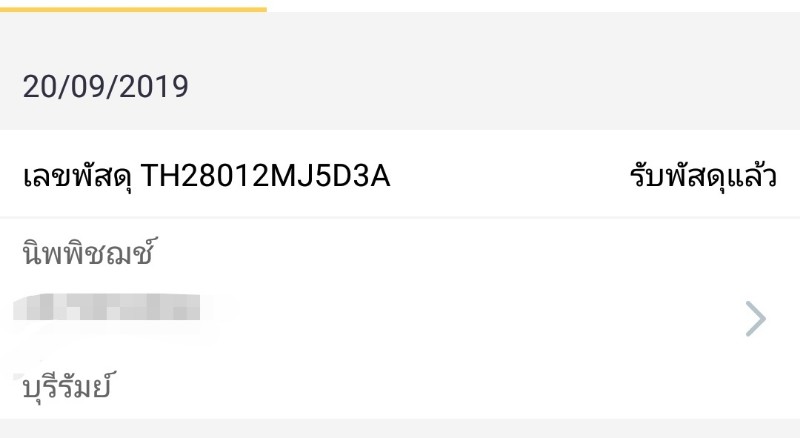Image resolution: width=800 pixels, height=438 pixels.
Task: Open parcel details with the right chevron
Action: click(x=756, y=319)
